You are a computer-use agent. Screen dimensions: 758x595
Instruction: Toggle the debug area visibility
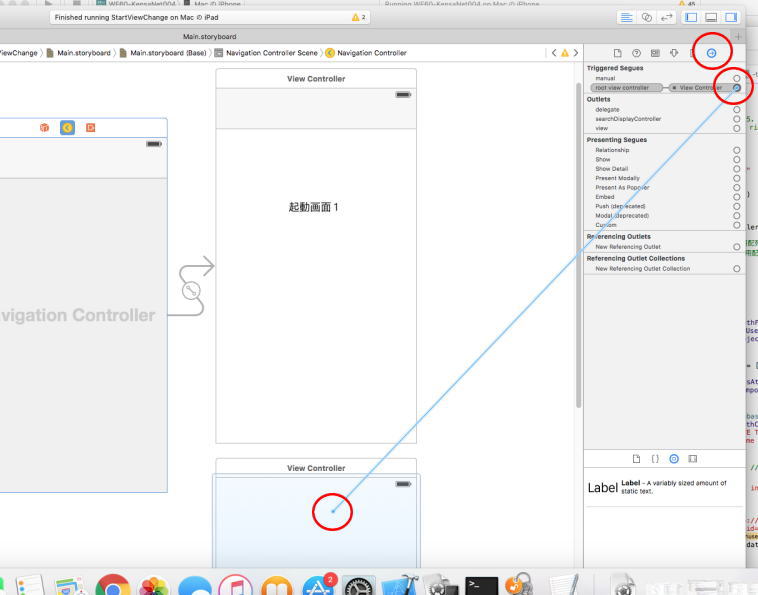(x=711, y=18)
